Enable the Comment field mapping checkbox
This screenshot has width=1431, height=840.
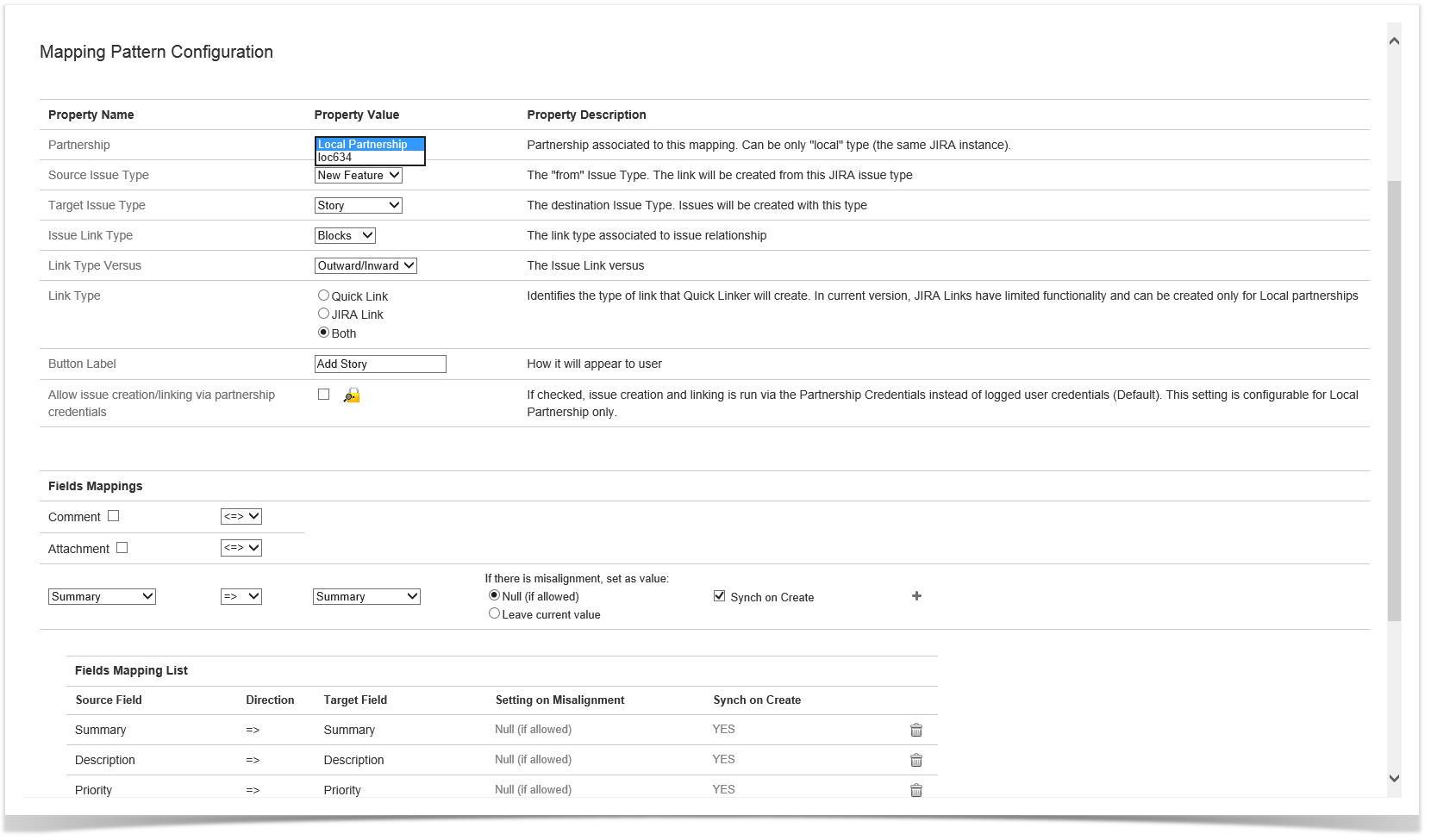[114, 516]
